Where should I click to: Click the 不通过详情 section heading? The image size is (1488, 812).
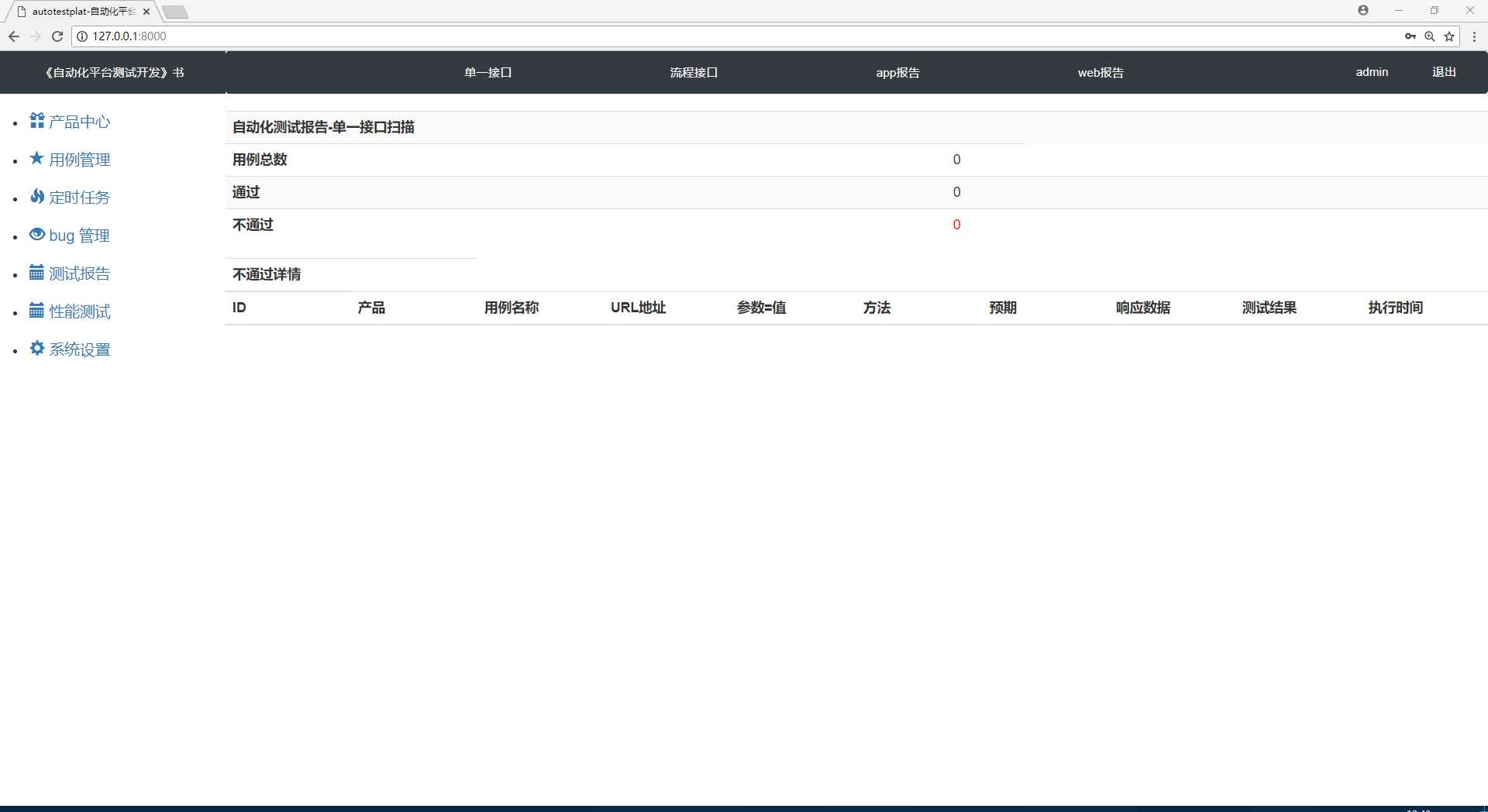click(x=267, y=274)
